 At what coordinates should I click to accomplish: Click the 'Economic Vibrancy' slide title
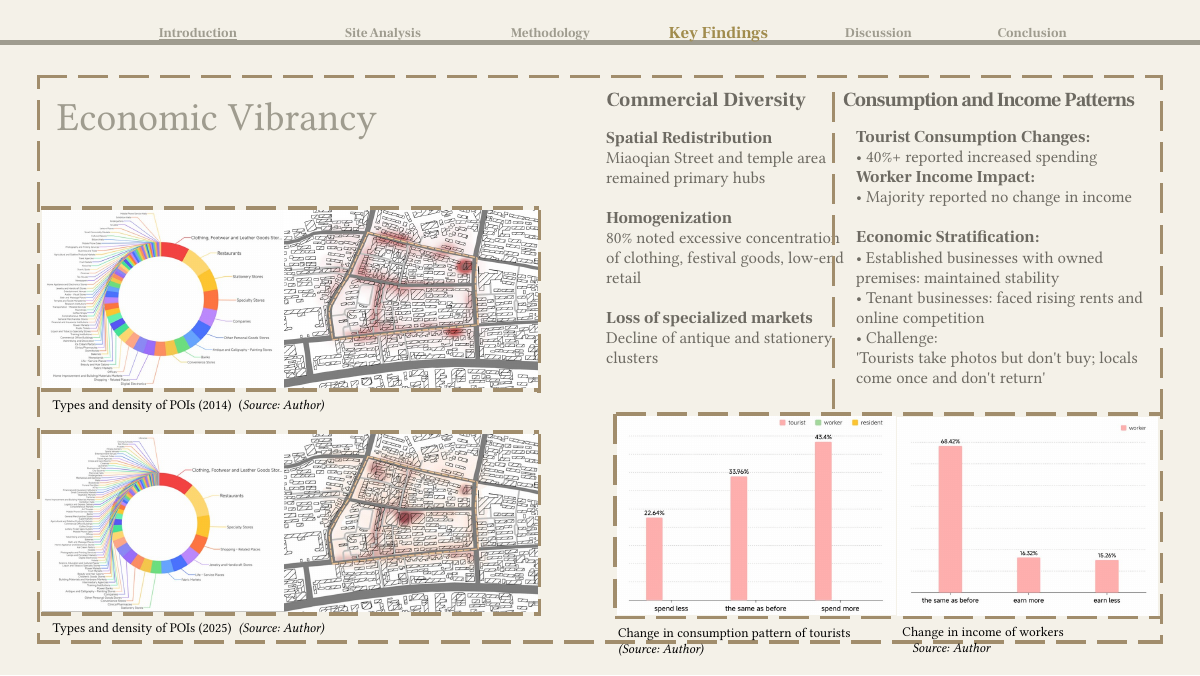tap(216, 118)
